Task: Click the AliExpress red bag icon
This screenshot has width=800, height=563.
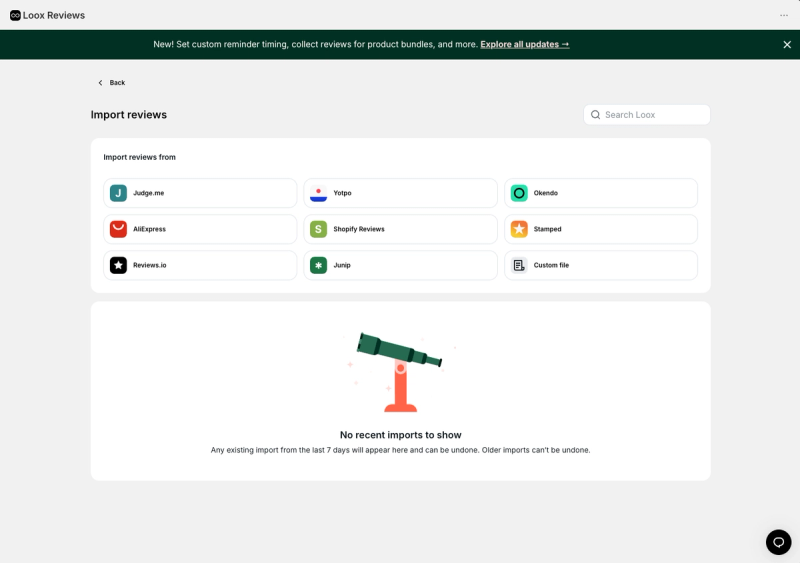Action: tap(118, 229)
